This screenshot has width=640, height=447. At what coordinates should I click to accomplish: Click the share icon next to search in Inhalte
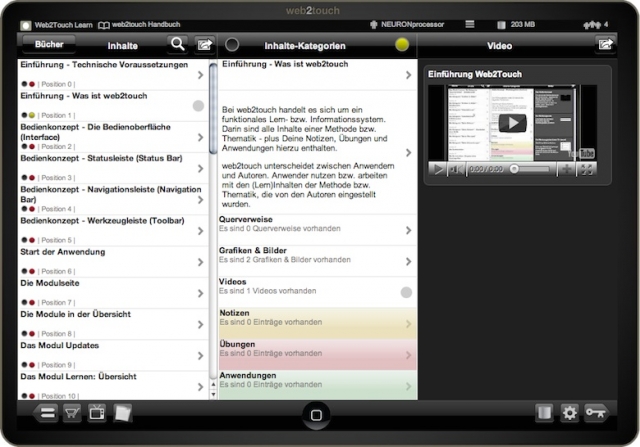204,44
